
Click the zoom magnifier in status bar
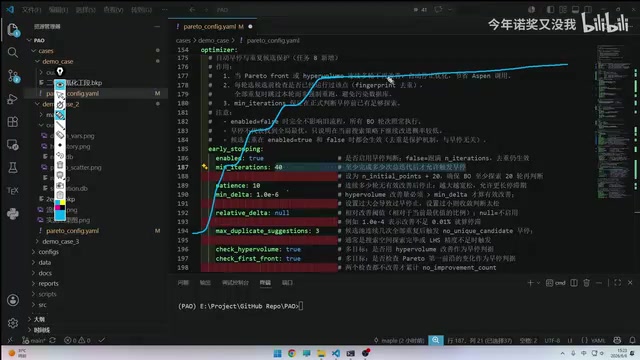[436, 340]
